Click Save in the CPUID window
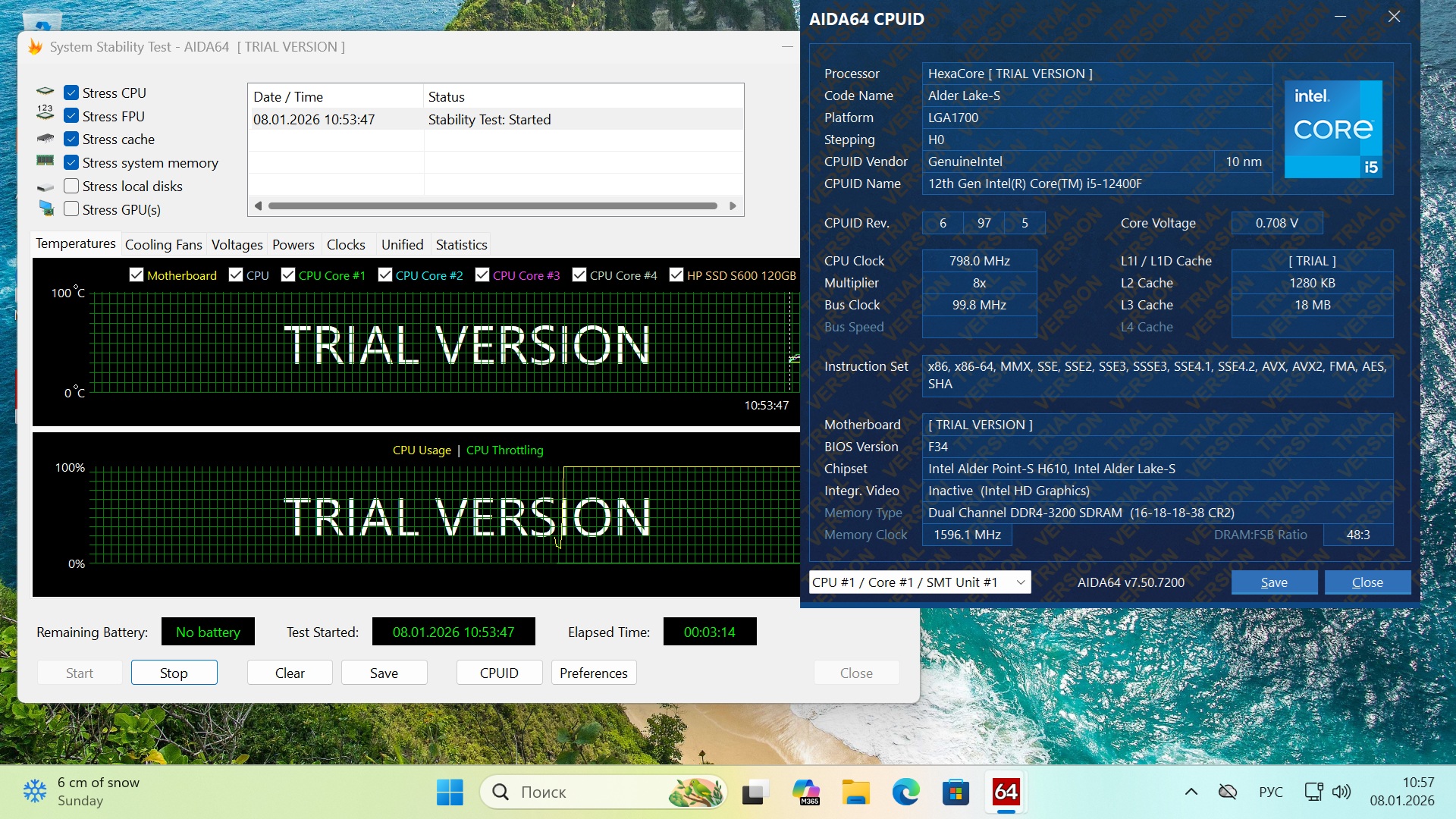The width and height of the screenshot is (1456, 819). click(x=1274, y=582)
